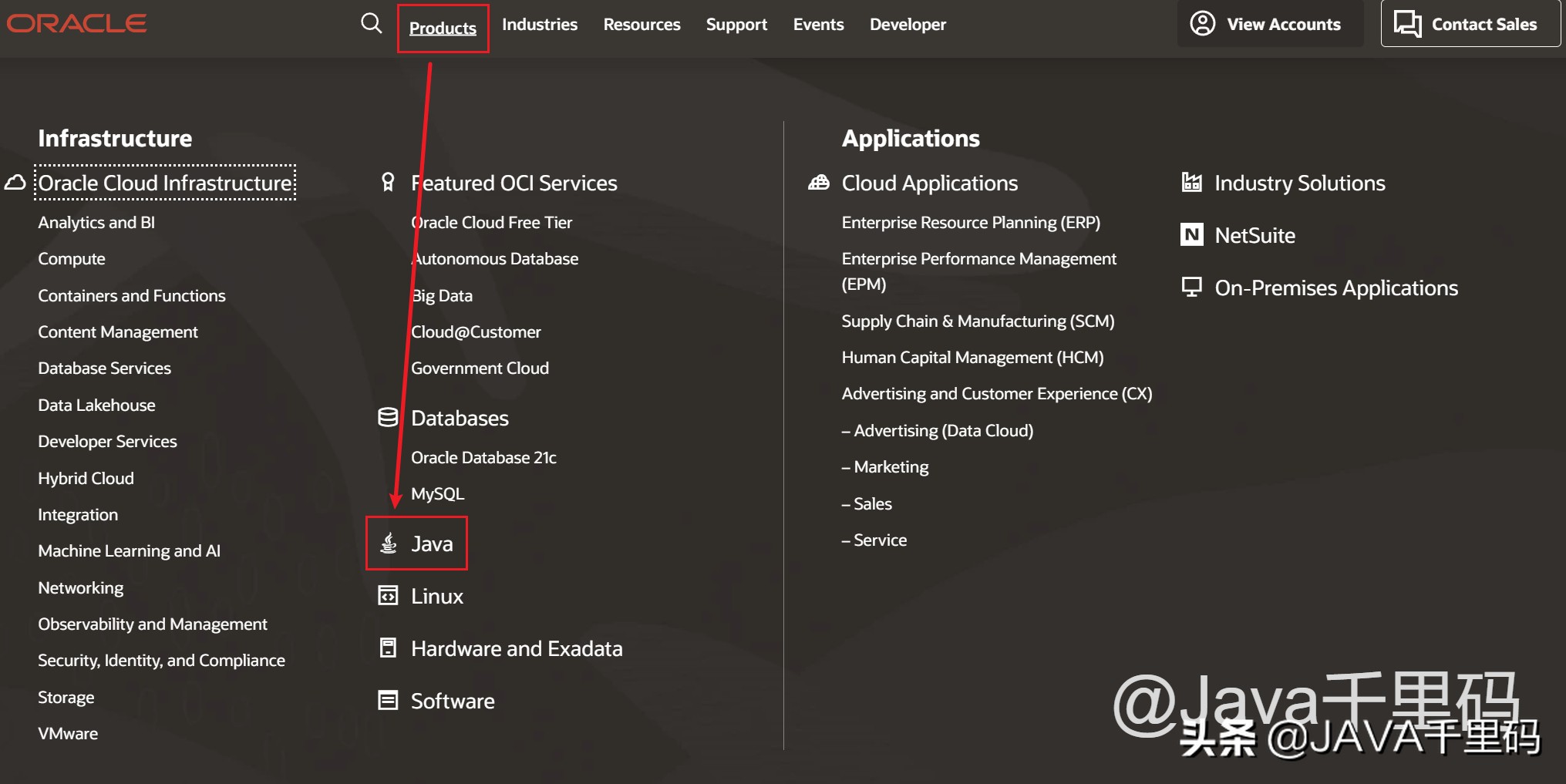Open Autonomous Database link
1566x784 pixels.
point(494,259)
